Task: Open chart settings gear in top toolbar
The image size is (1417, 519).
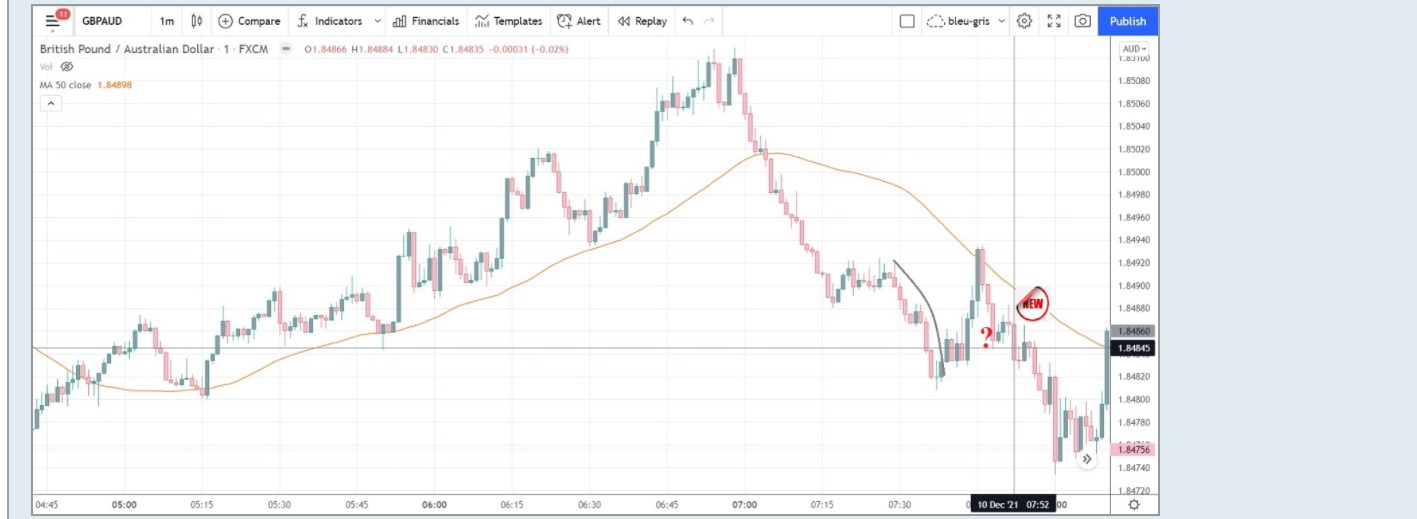Action: pyautogui.click(x=1024, y=21)
